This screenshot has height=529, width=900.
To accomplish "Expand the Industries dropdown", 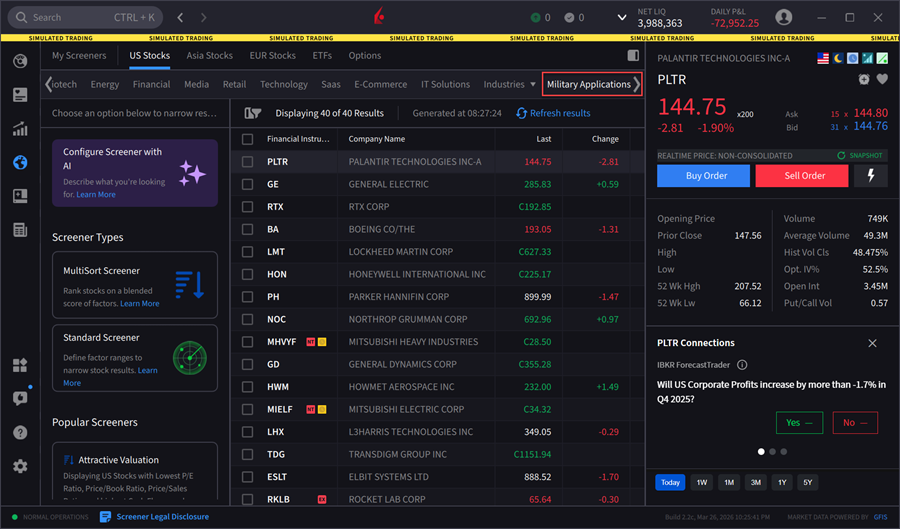I will 510,85.
